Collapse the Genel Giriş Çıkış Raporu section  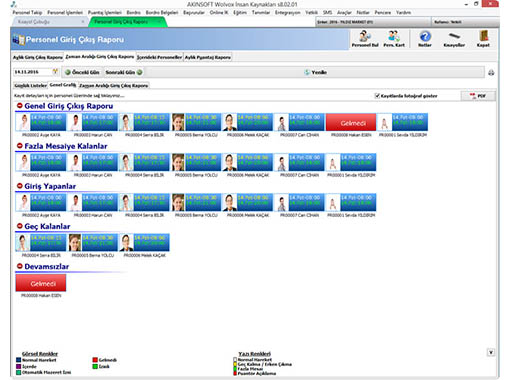(20, 106)
